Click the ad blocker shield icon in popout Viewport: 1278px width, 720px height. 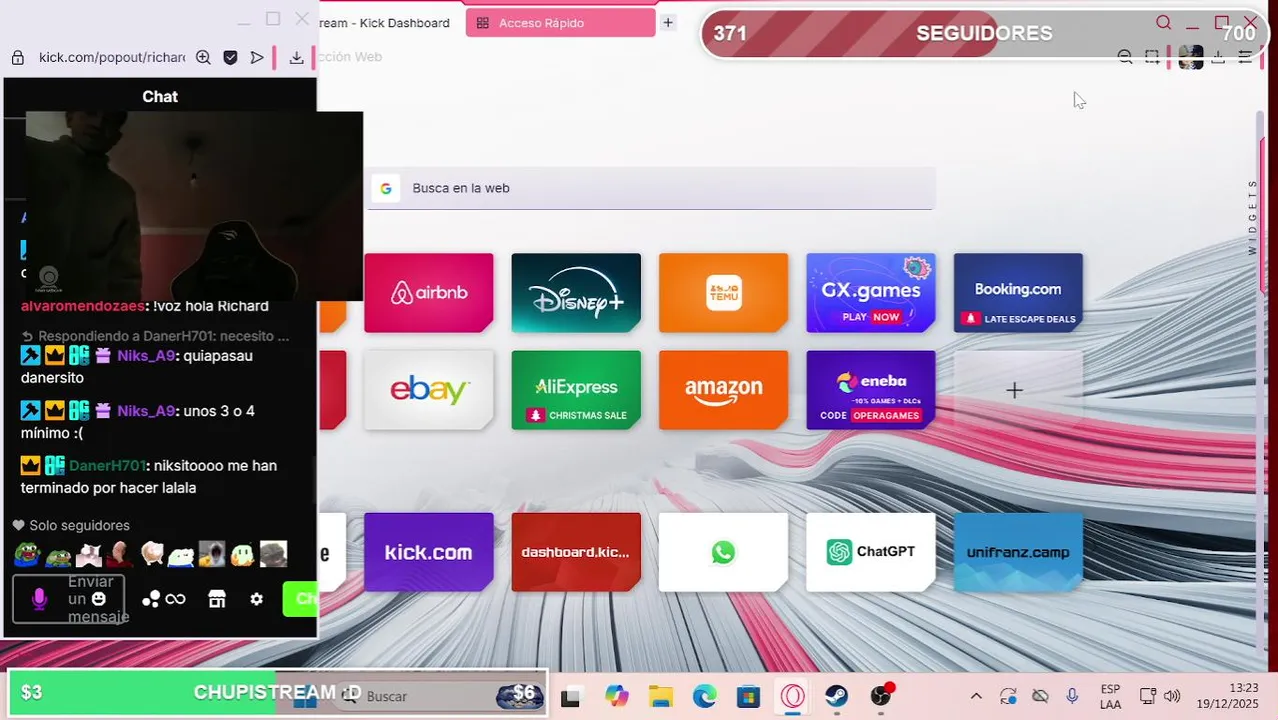pos(230,58)
